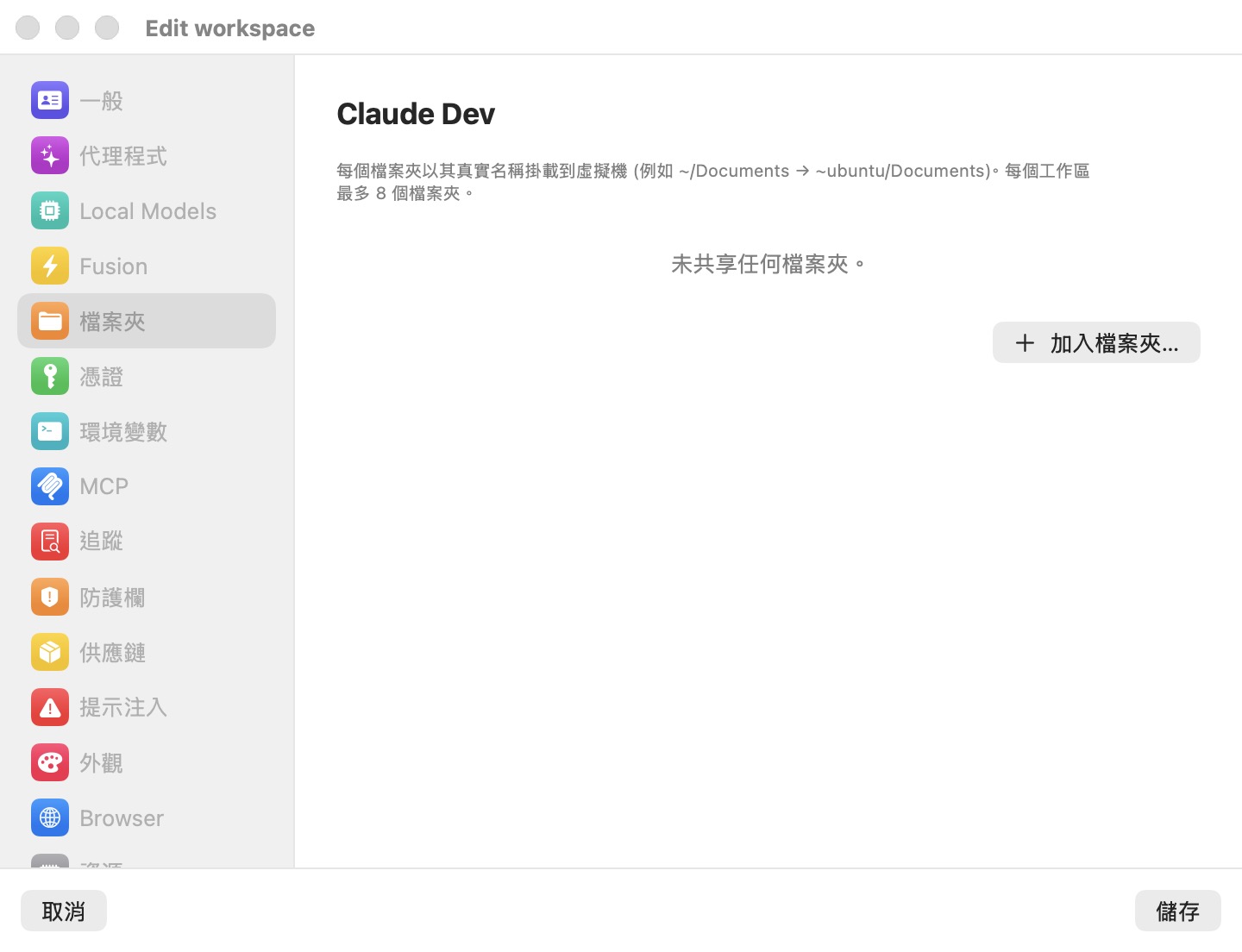Switch to the Fusion section
The height and width of the screenshot is (952, 1242).
[113, 266]
